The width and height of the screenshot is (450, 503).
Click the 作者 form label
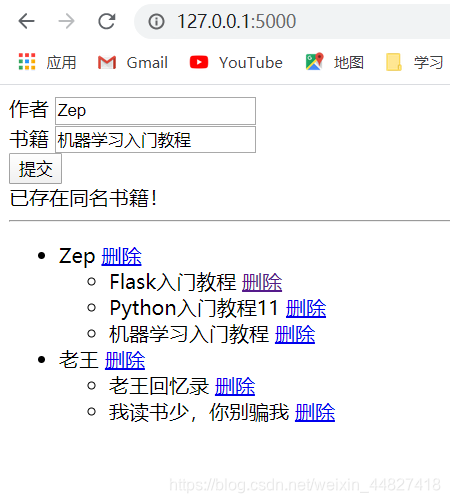point(29,109)
